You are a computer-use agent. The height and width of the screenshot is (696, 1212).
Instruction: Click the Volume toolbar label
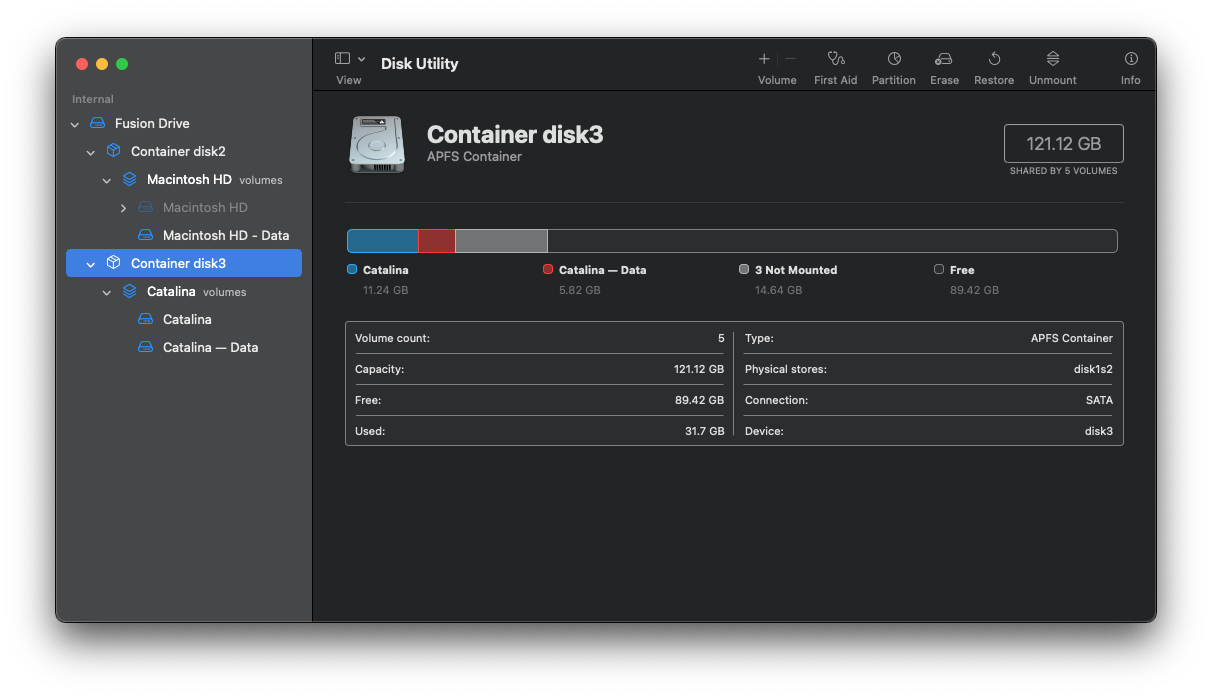click(777, 80)
